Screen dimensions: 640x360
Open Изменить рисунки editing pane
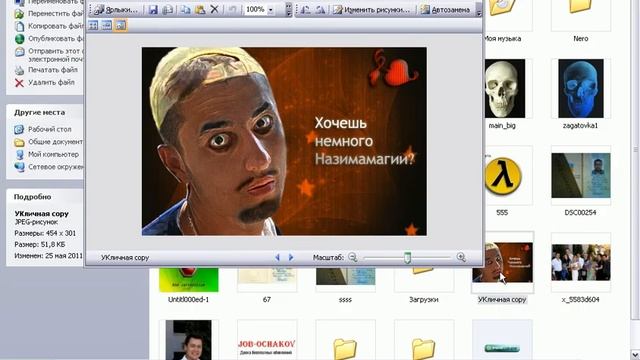pyautogui.click(x=371, y=9)
